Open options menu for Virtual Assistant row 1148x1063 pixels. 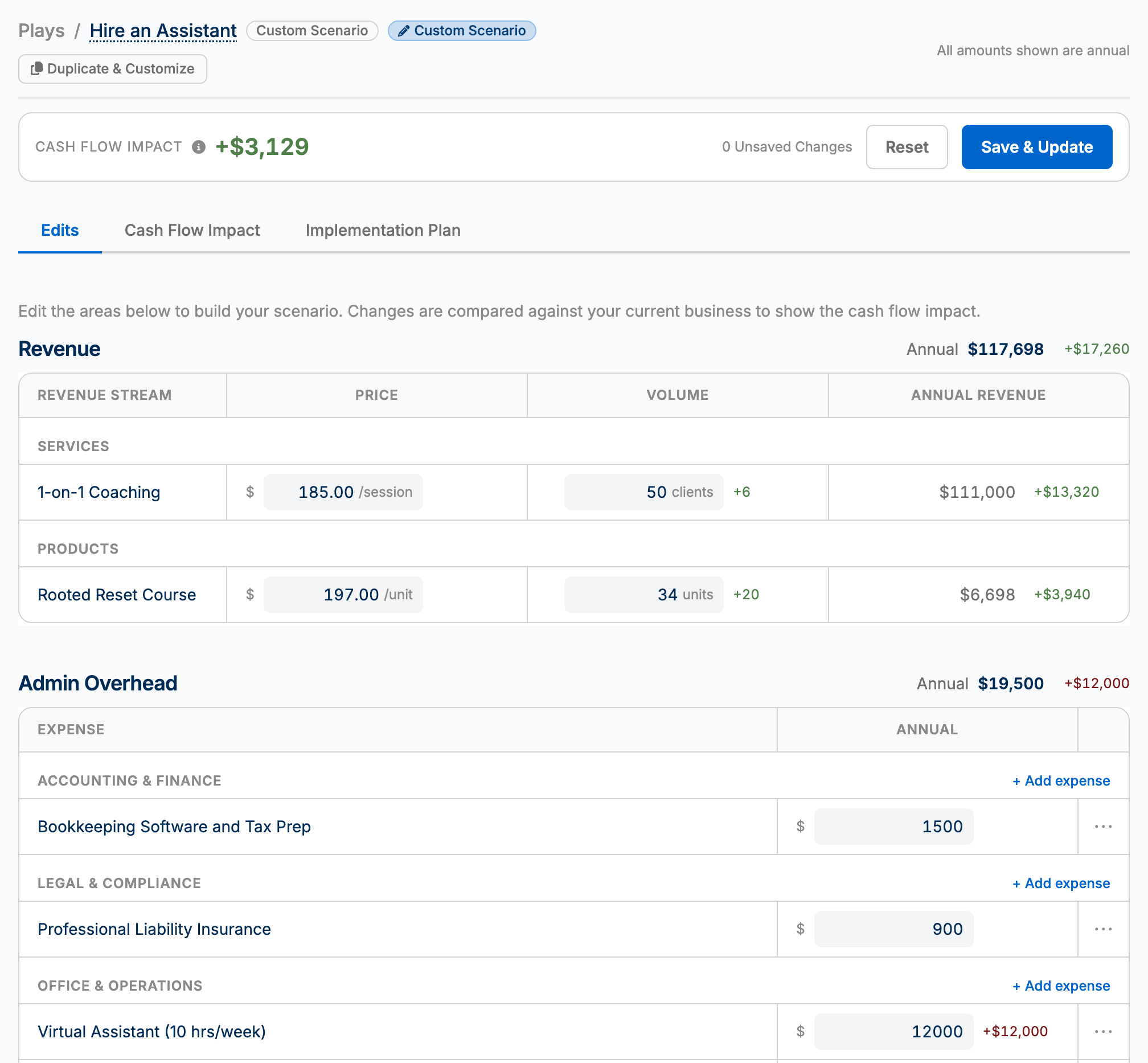pos(1102,1031)
